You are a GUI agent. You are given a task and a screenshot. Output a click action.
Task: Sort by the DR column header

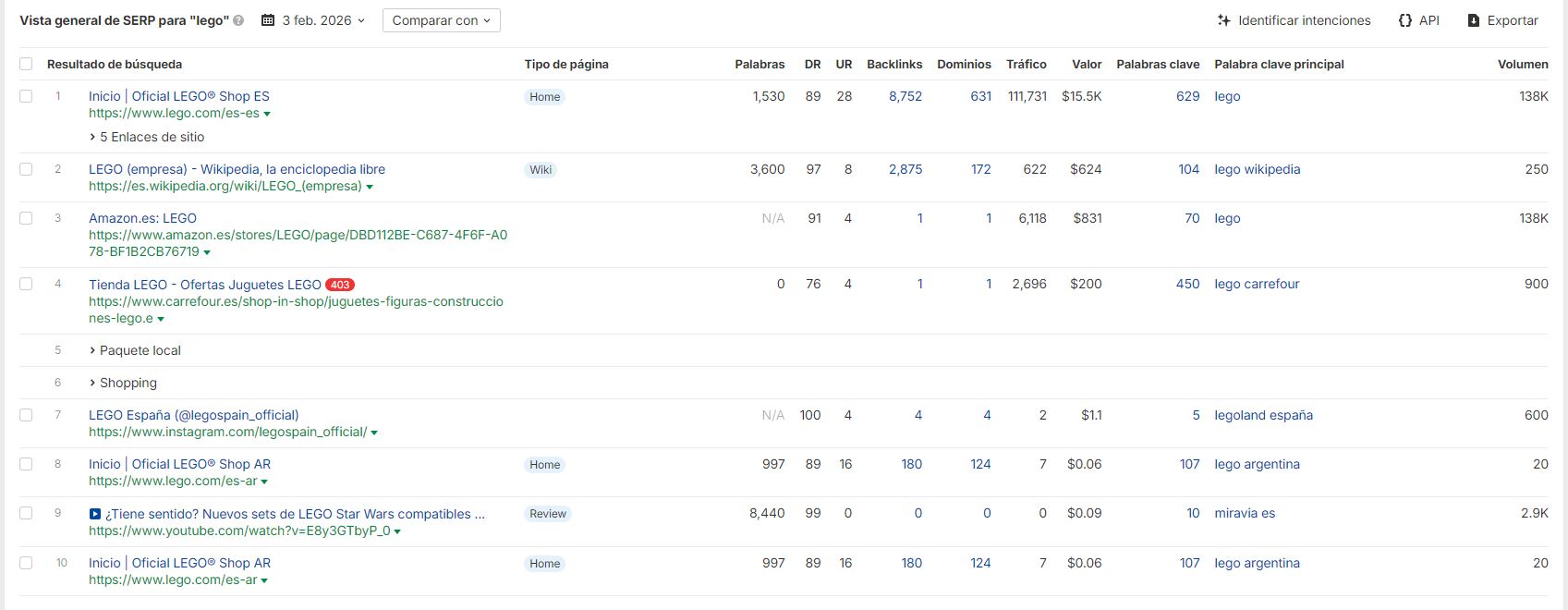point(813,64)
